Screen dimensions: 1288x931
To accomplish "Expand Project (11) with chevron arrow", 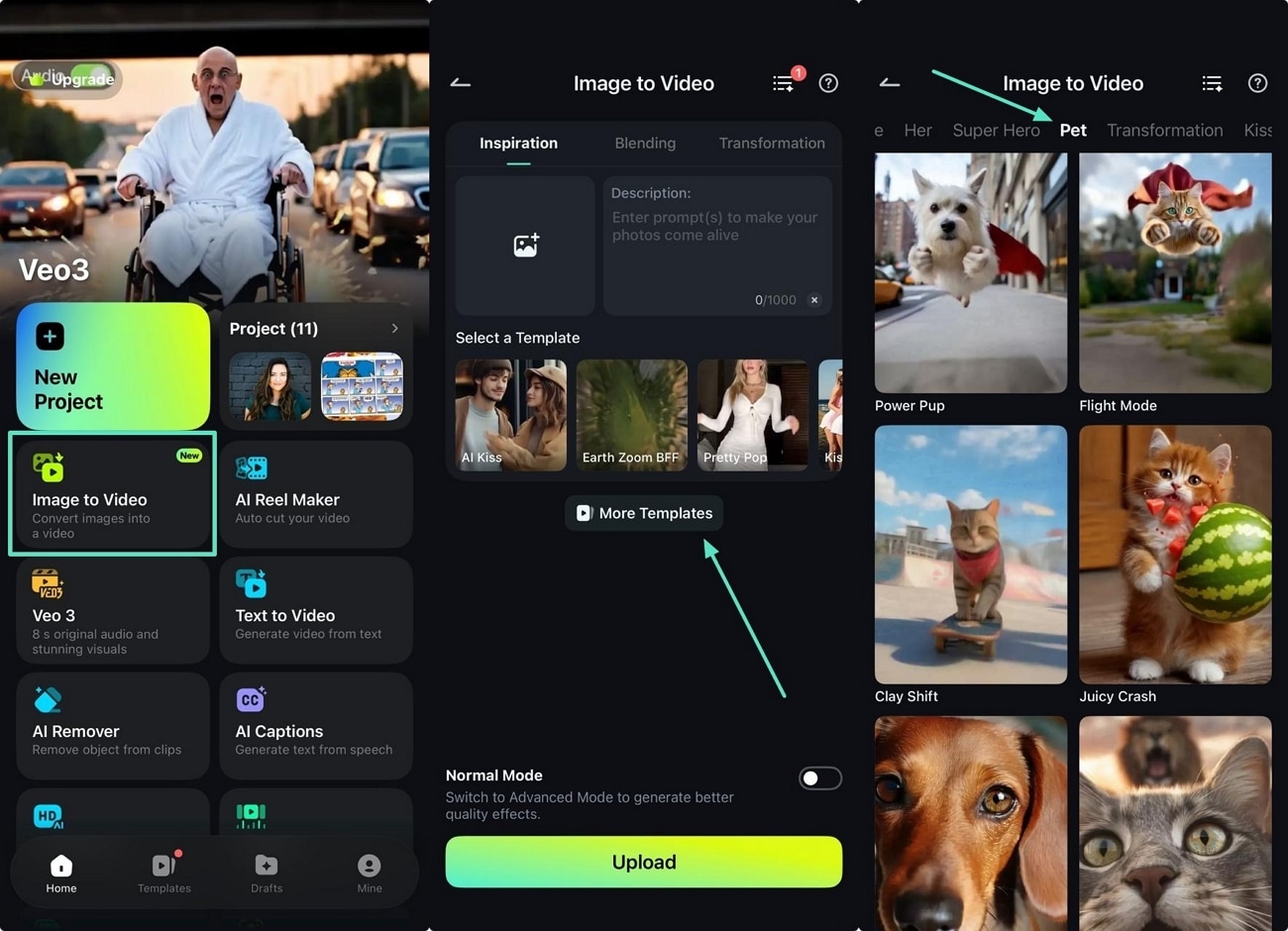I will click(x=394, y=328).
